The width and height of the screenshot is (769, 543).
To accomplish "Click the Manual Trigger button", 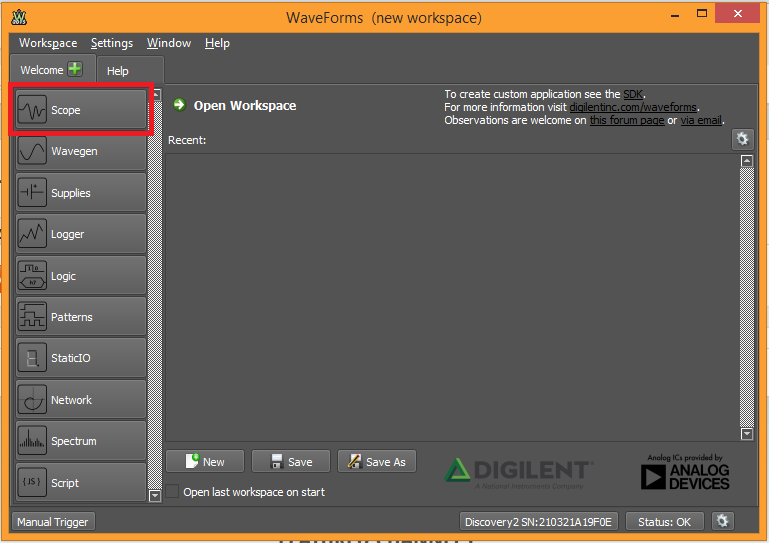I will [53, 521].
